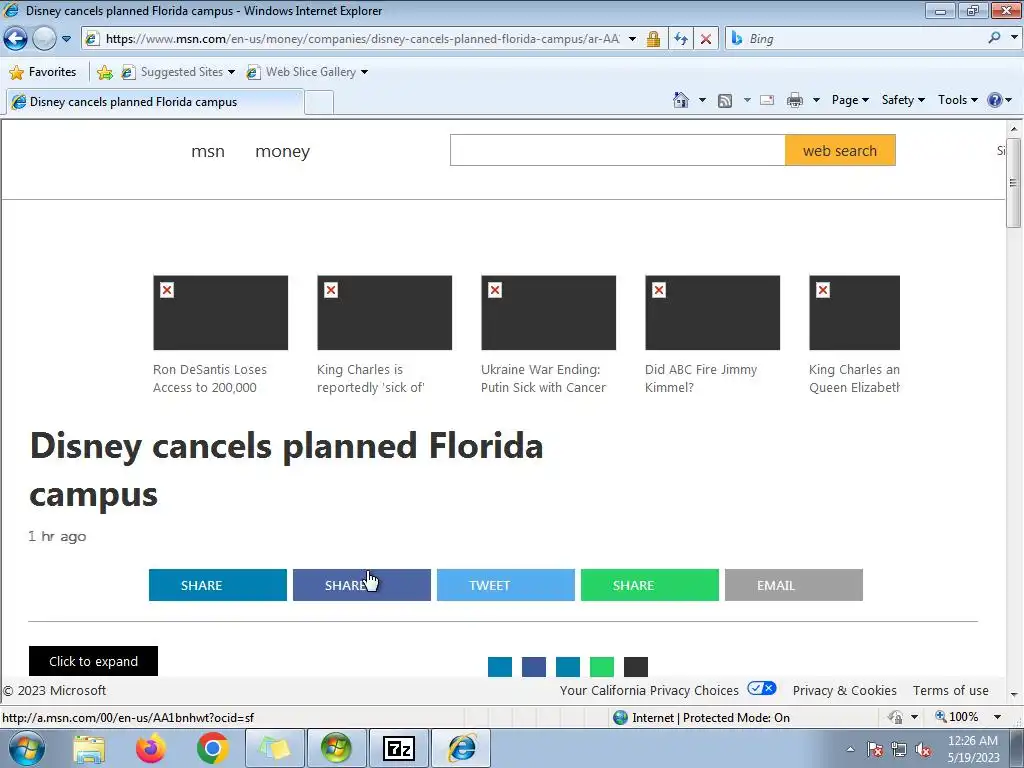Image resolution: width=1024 pixels, height=768 pixels.
Task: Launch Firefox from the taskbar
Action: (150, 748)
